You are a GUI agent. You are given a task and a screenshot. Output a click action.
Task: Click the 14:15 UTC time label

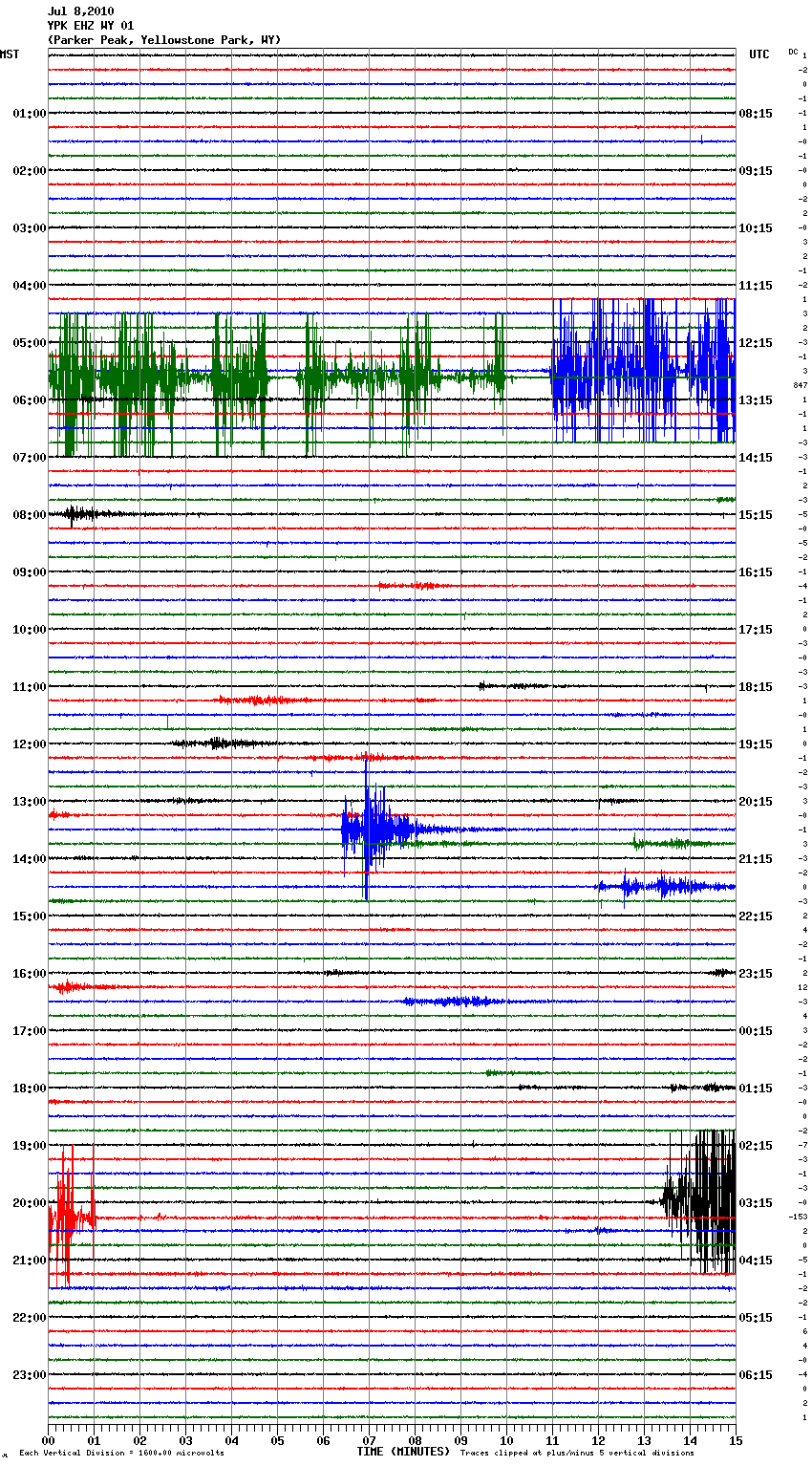(x=756, y=457)
